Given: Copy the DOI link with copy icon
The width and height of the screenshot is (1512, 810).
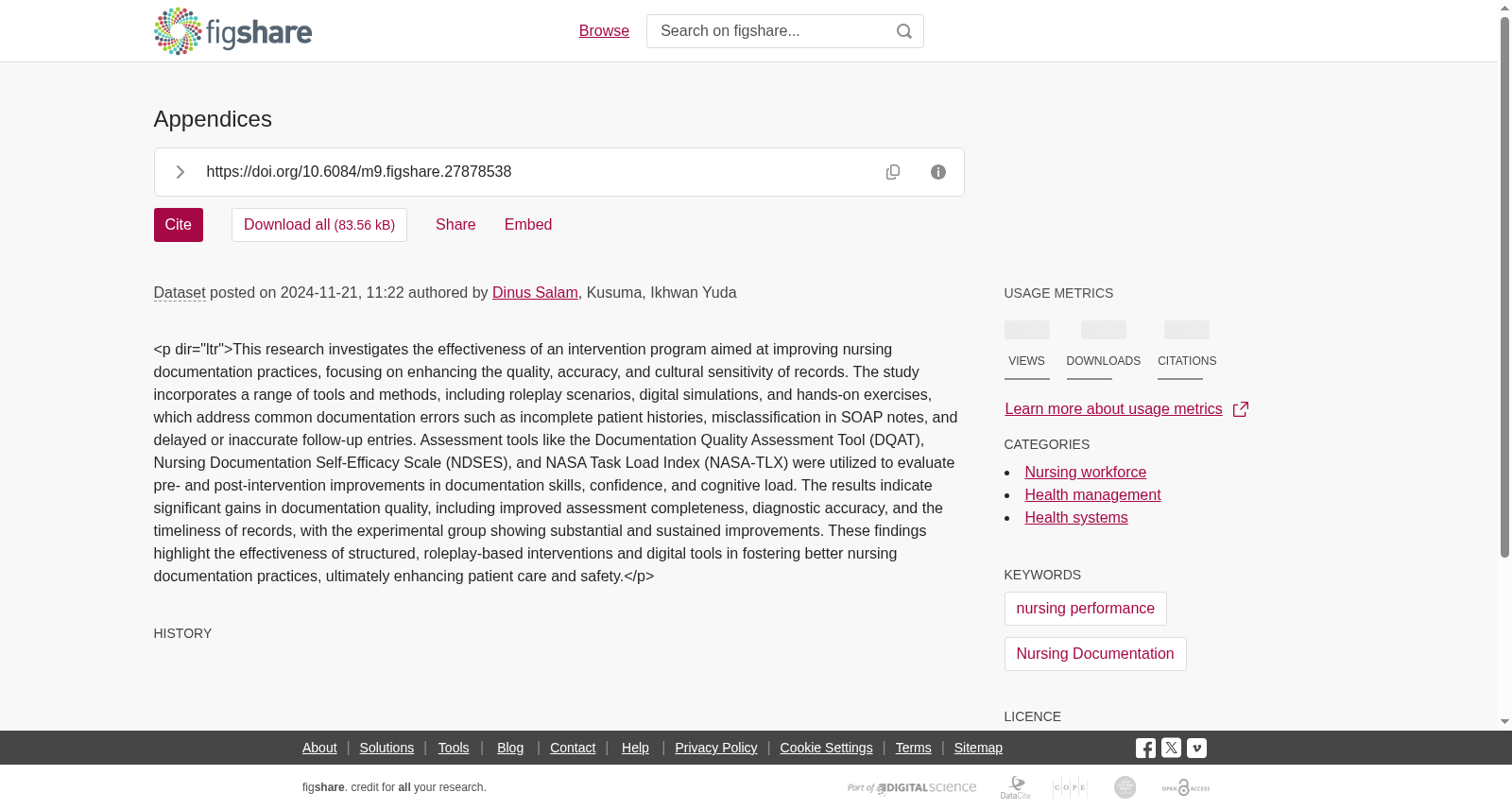Looking at the screenshot, I should [x=893, y=172].
